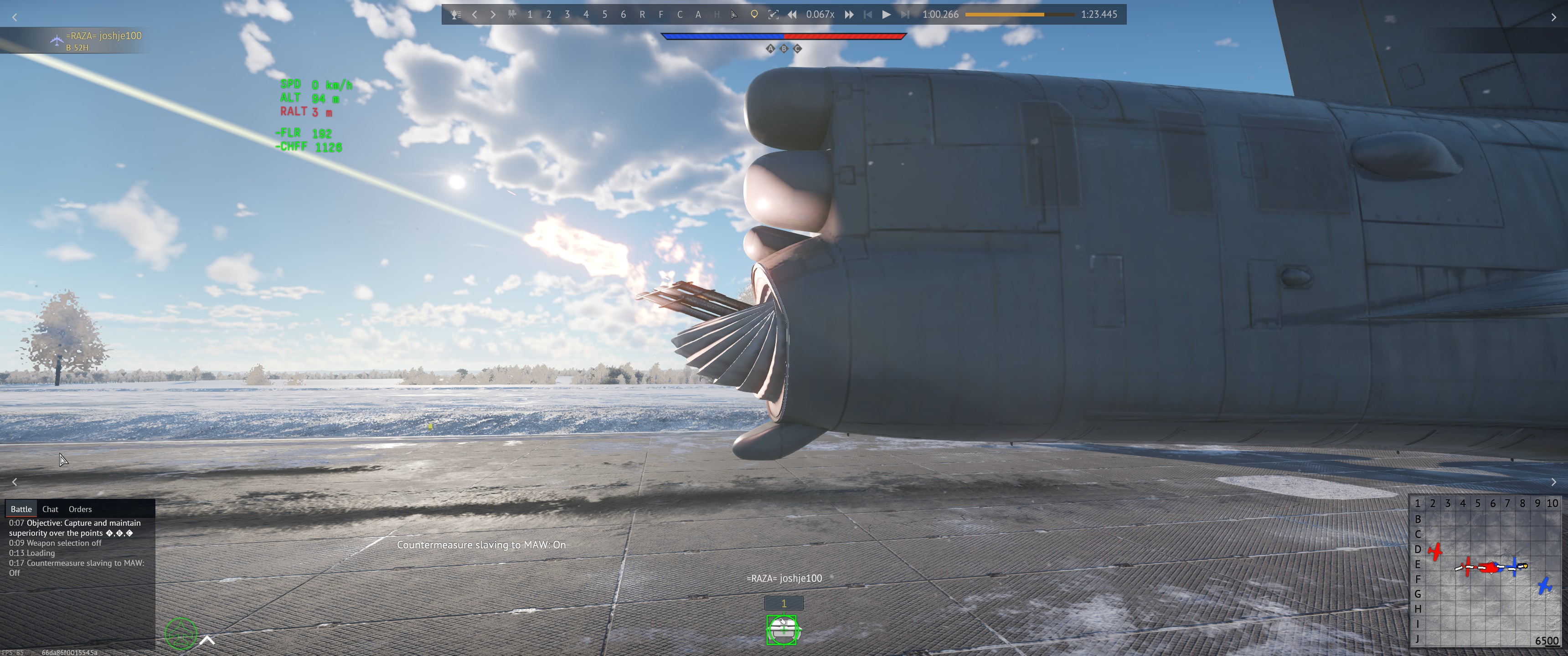Click the replay timeline progress bar

point(1020,15)
